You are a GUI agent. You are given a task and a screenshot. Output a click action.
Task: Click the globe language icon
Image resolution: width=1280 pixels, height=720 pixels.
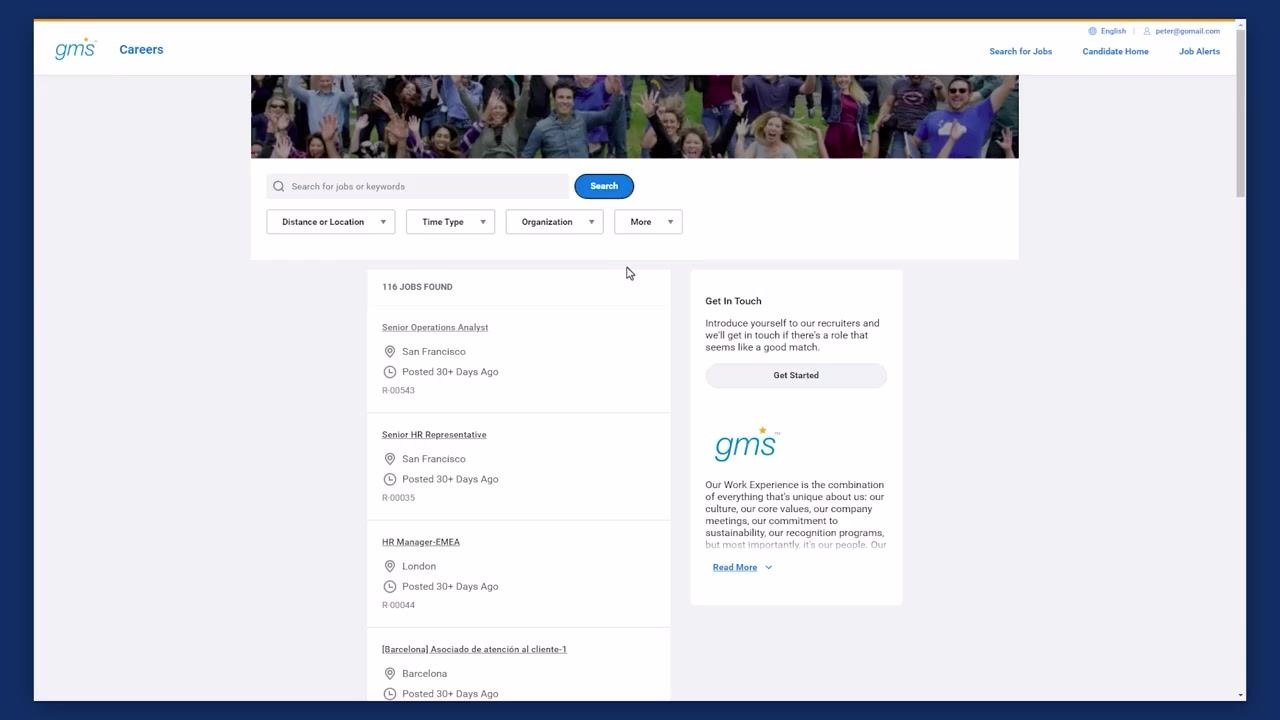coord(1093,31)
